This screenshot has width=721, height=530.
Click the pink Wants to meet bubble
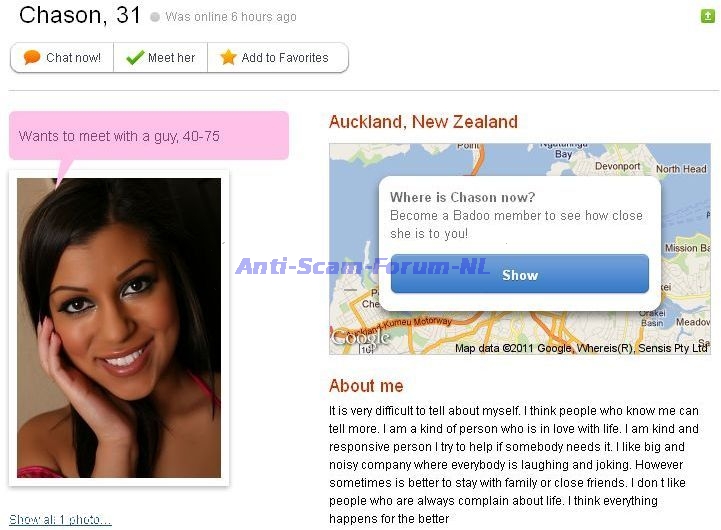(x=149, y=136)
